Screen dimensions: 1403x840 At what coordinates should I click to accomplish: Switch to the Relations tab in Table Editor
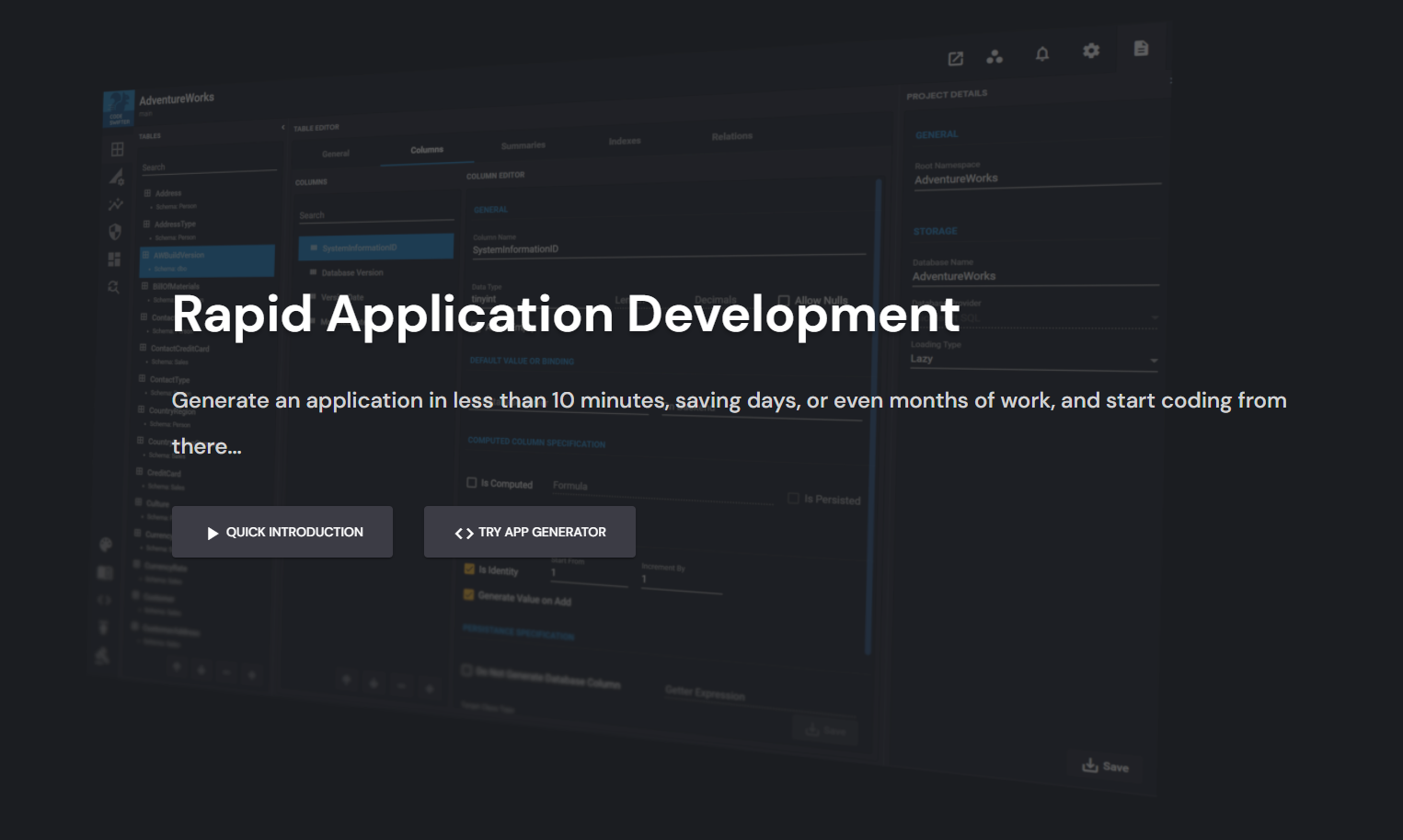[x=732, y=136]
